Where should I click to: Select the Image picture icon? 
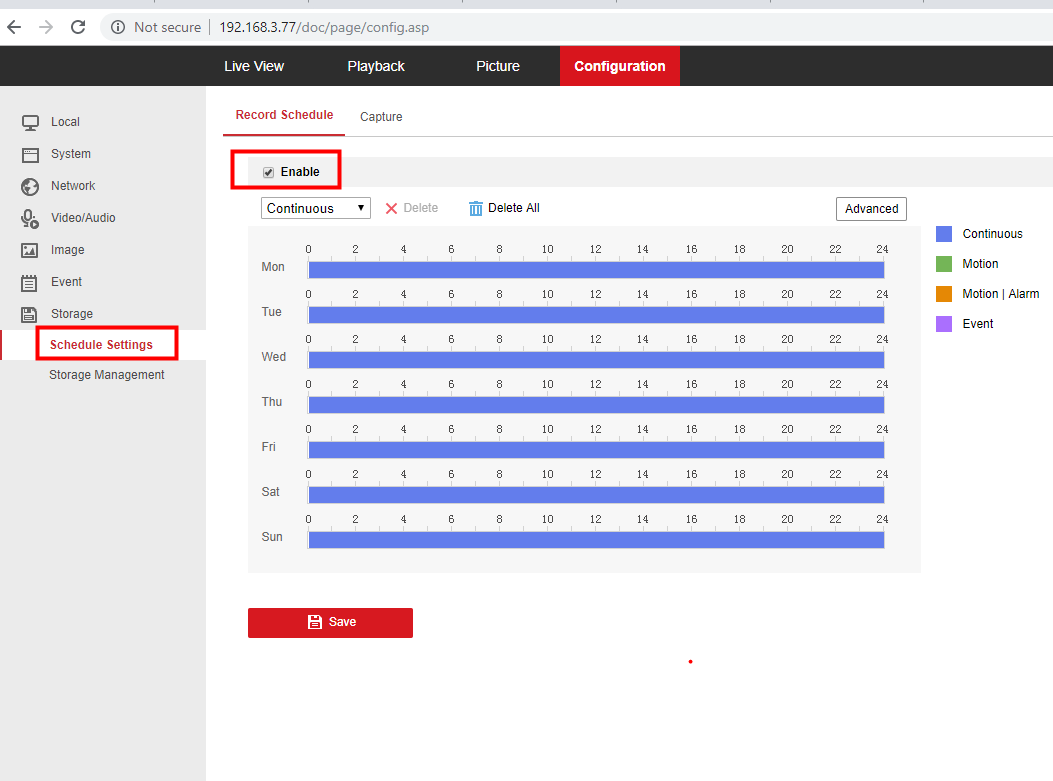30,250
